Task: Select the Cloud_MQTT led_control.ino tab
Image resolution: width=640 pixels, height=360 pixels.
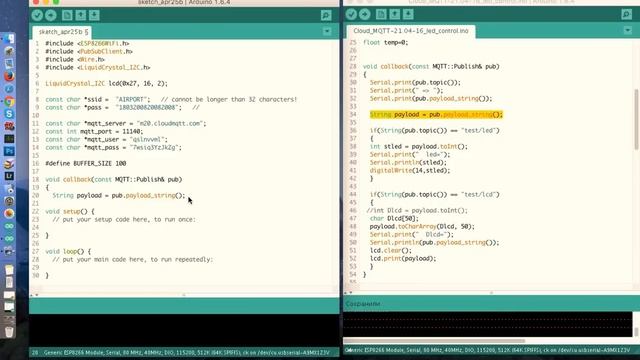Action: point(411,31)
